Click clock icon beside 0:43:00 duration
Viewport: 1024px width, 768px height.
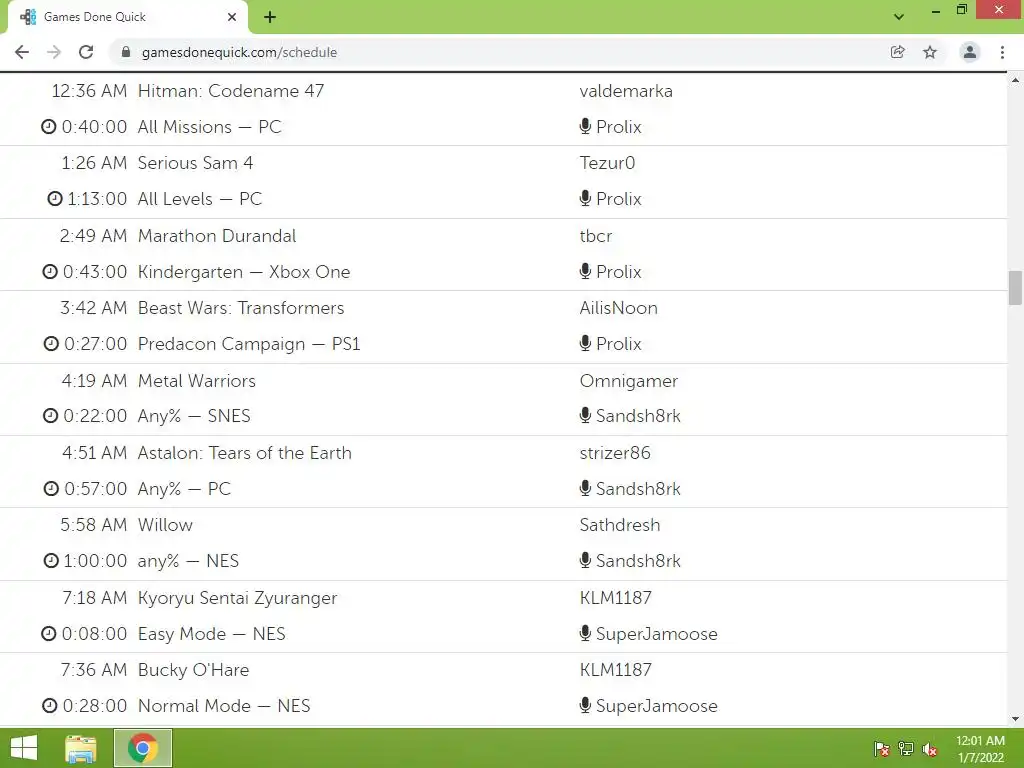coord(50,272)
